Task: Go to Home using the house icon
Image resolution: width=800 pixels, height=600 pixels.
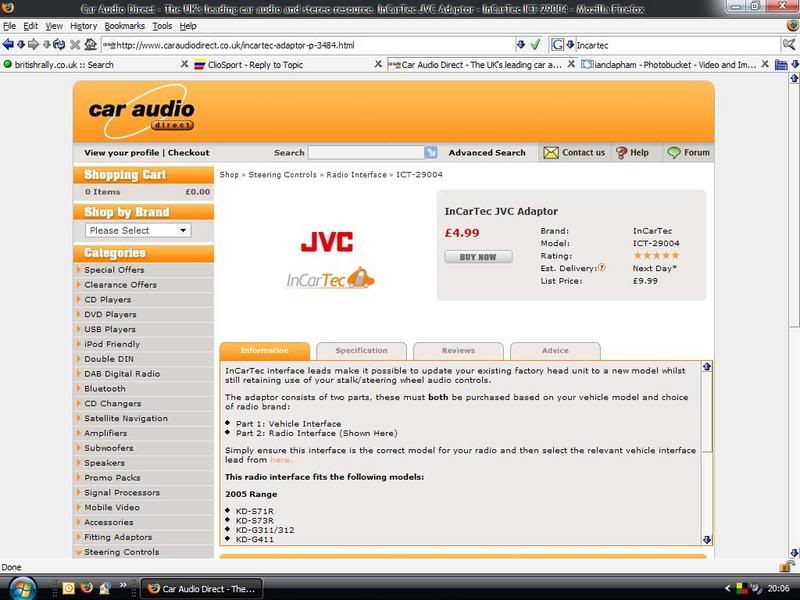Action: (91, 45)
